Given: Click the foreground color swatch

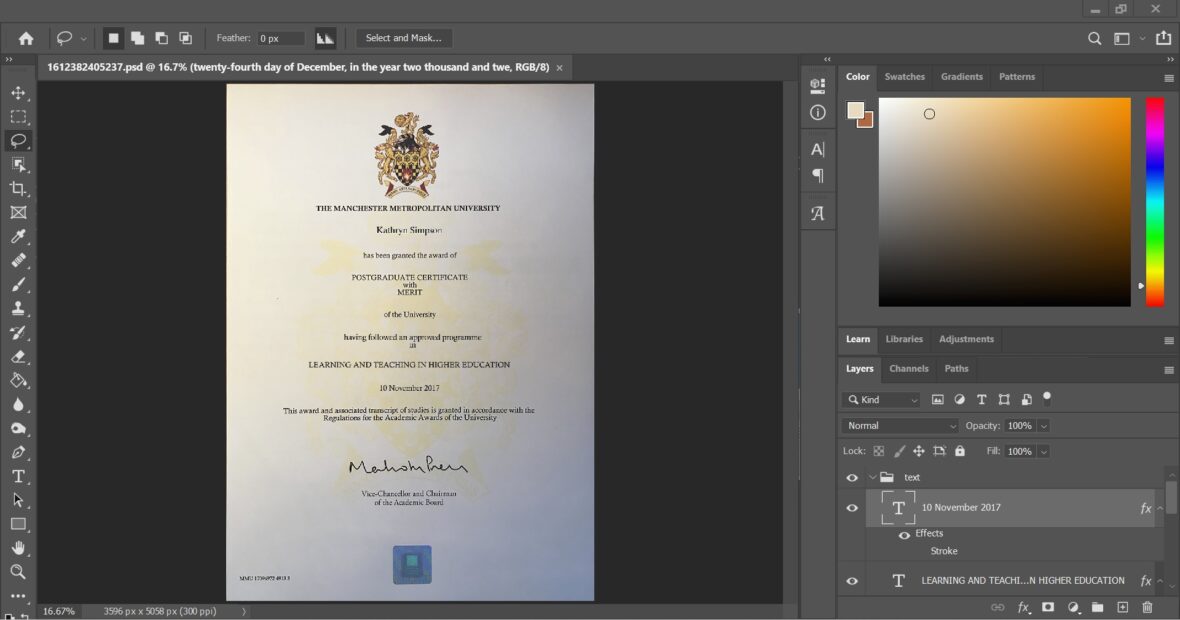Looking at the screenshot, I should [856, 111].
